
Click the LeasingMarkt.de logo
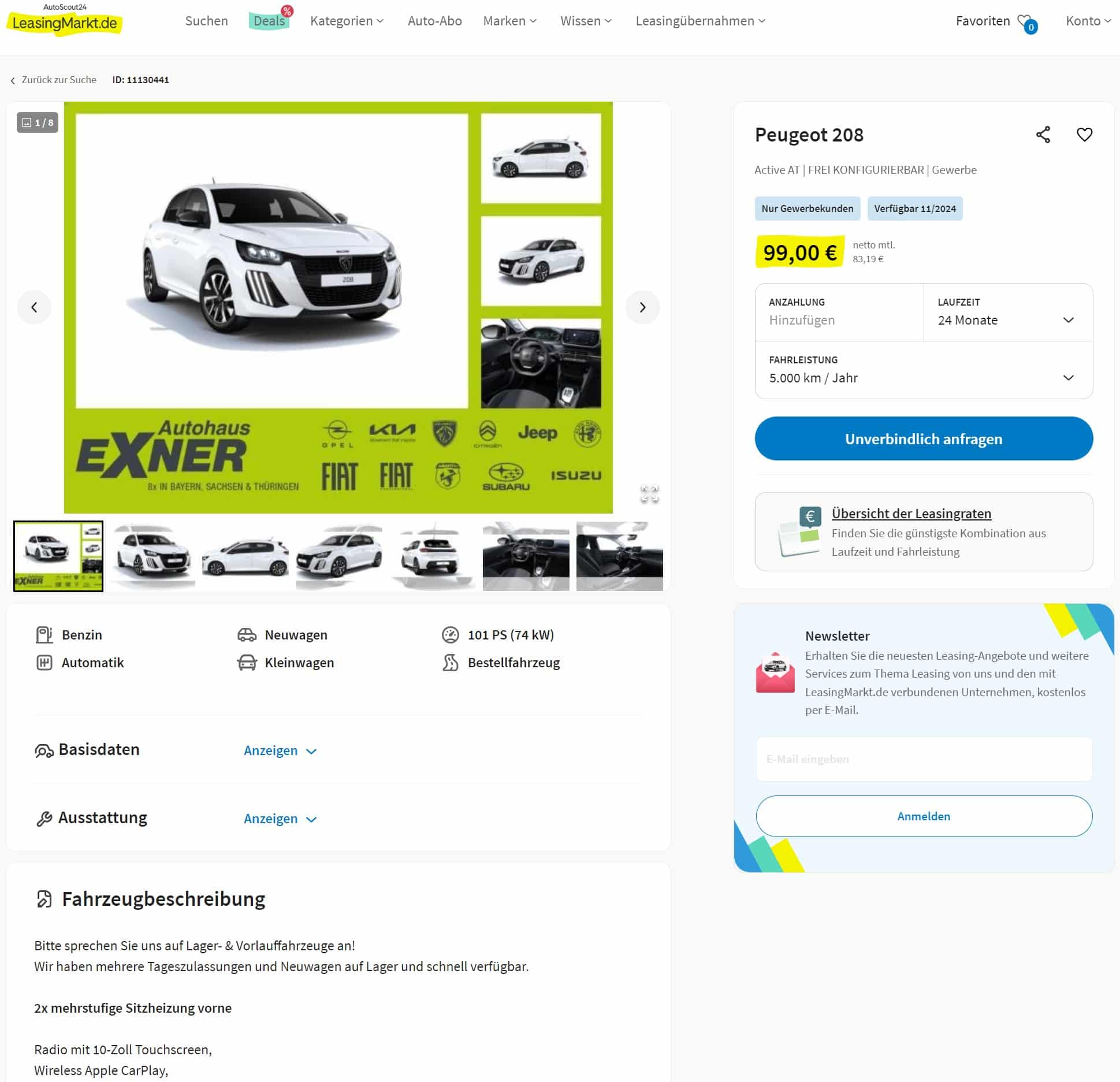tap(64, 22)
